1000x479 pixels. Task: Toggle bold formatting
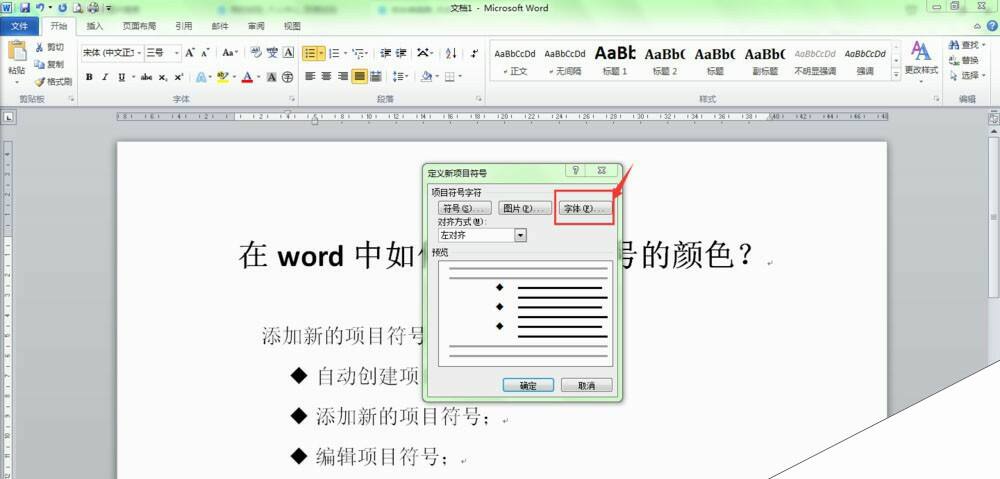[89, 77]
